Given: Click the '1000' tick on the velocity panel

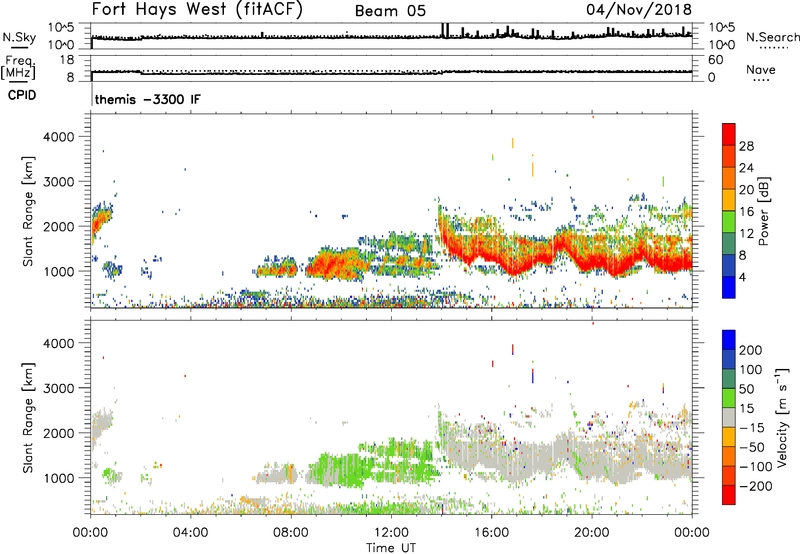Looking at the screenshot, I should click(59, 478).
